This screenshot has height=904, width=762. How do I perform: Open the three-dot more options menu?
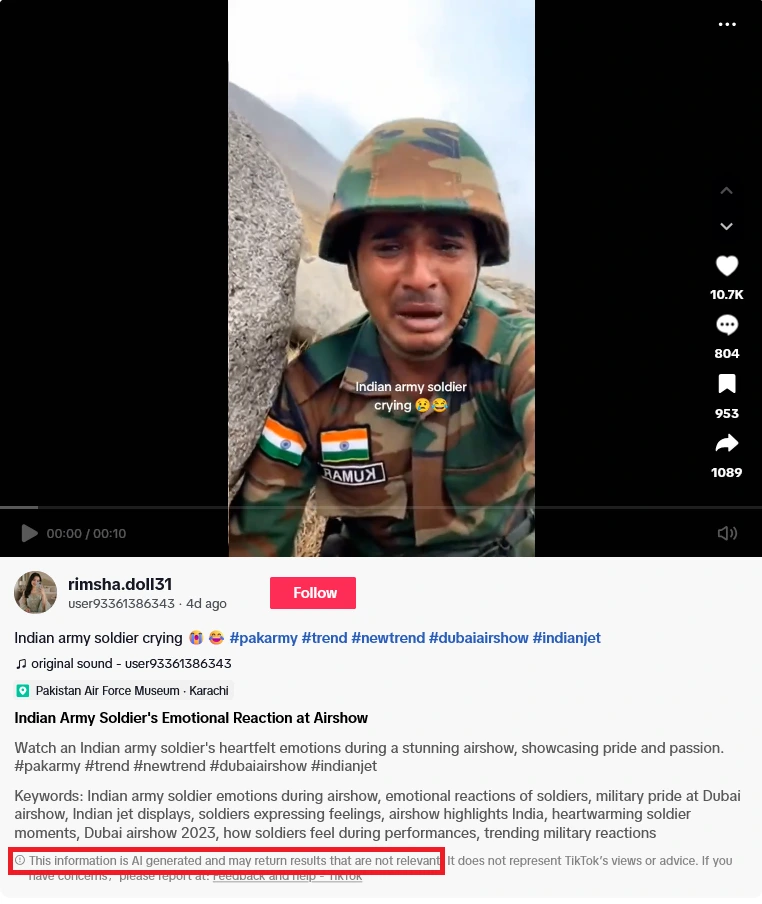pos(727,24)
